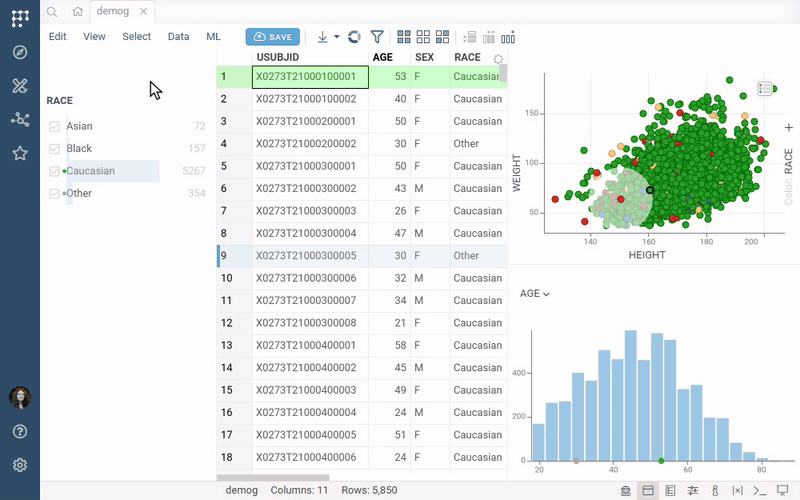Click 'Columns: 11' in status bar
The height and width of the screenshot is (500, 800).
pos(299,490)
